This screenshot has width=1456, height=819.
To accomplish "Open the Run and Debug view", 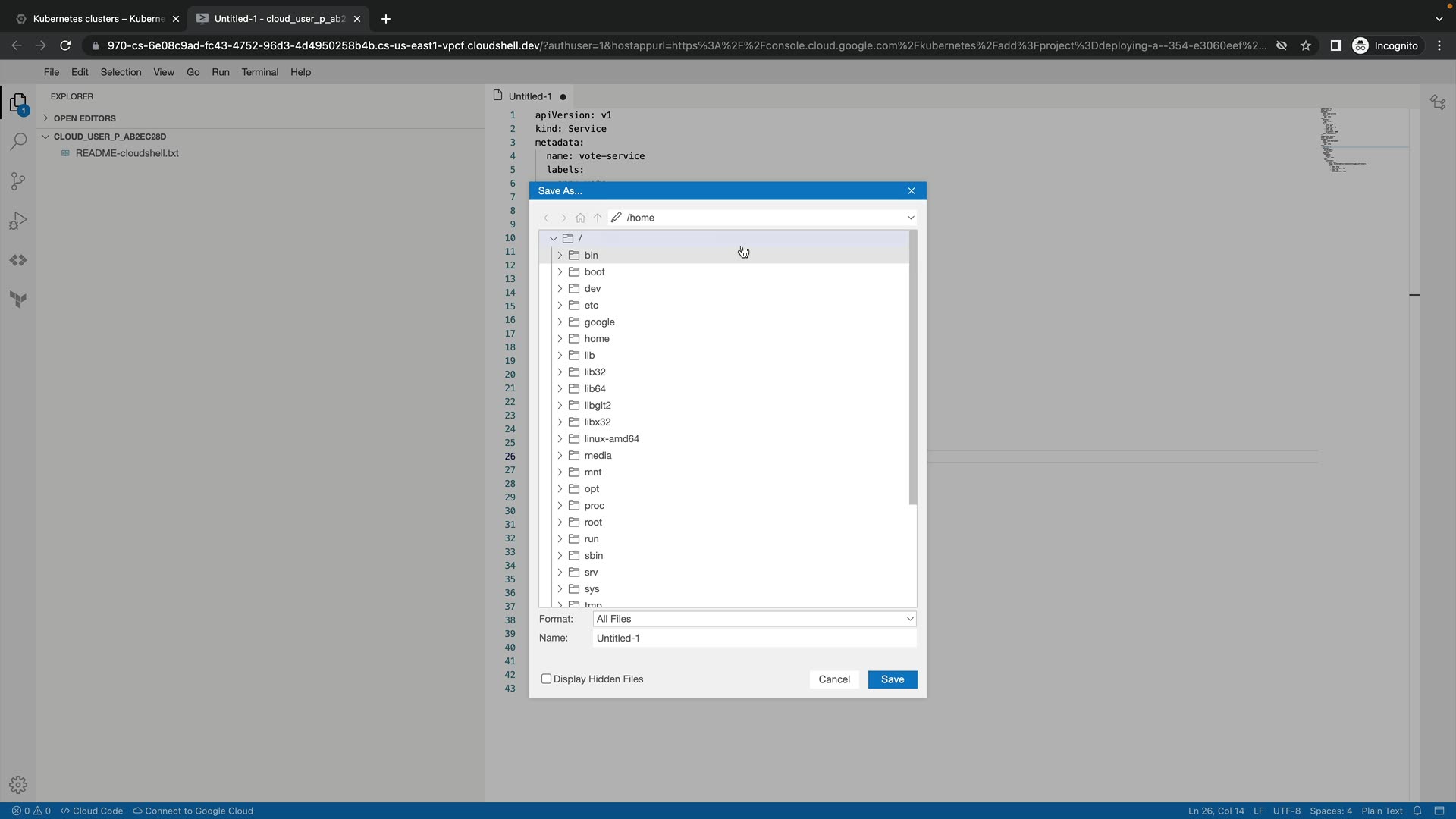I will [x=18, y=221].
